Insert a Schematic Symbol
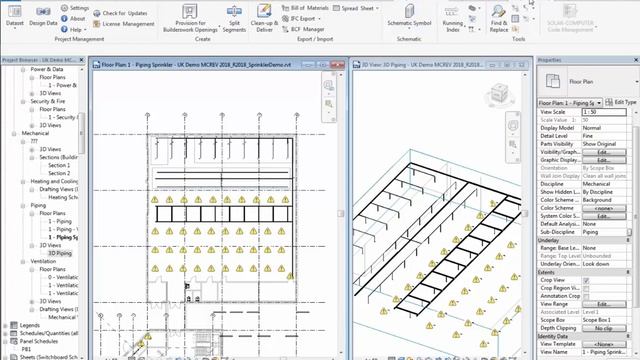640x360 pixels. [x=409, y=16]
